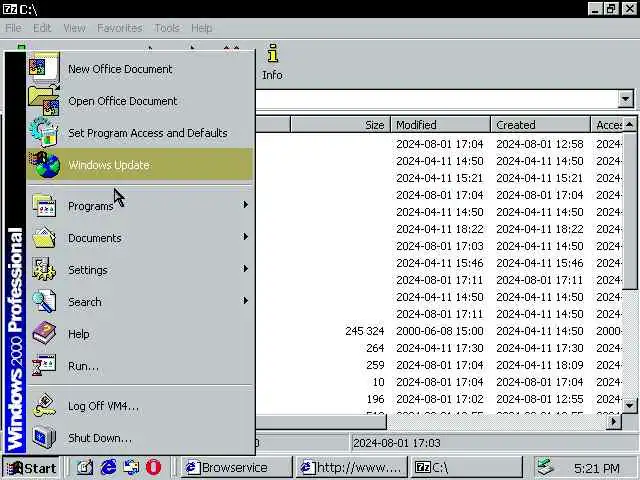Viewport: 640px width, 480px height.
Task: Open the 7-Zip Help menu
Action: click(202, 28)
